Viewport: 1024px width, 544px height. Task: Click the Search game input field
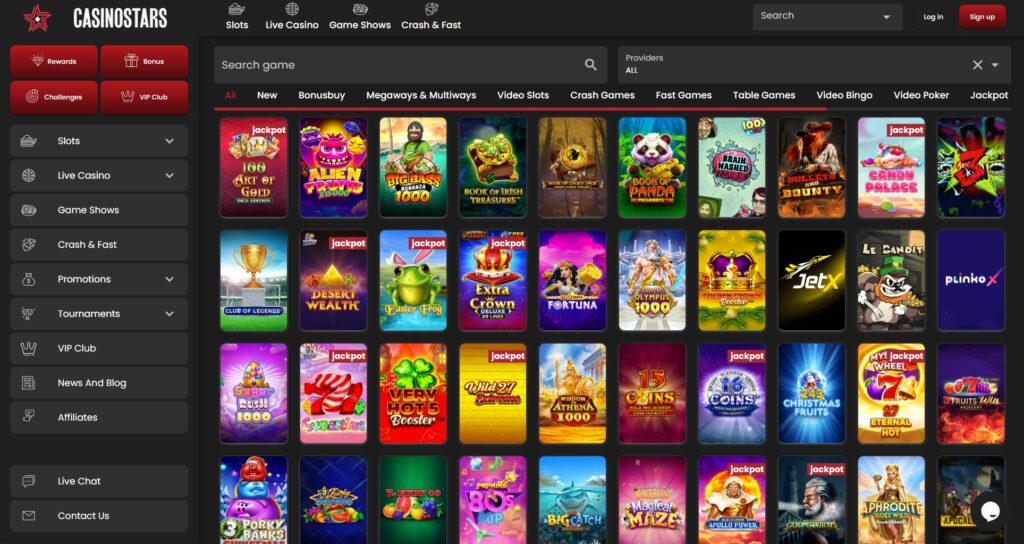[410, 65]
